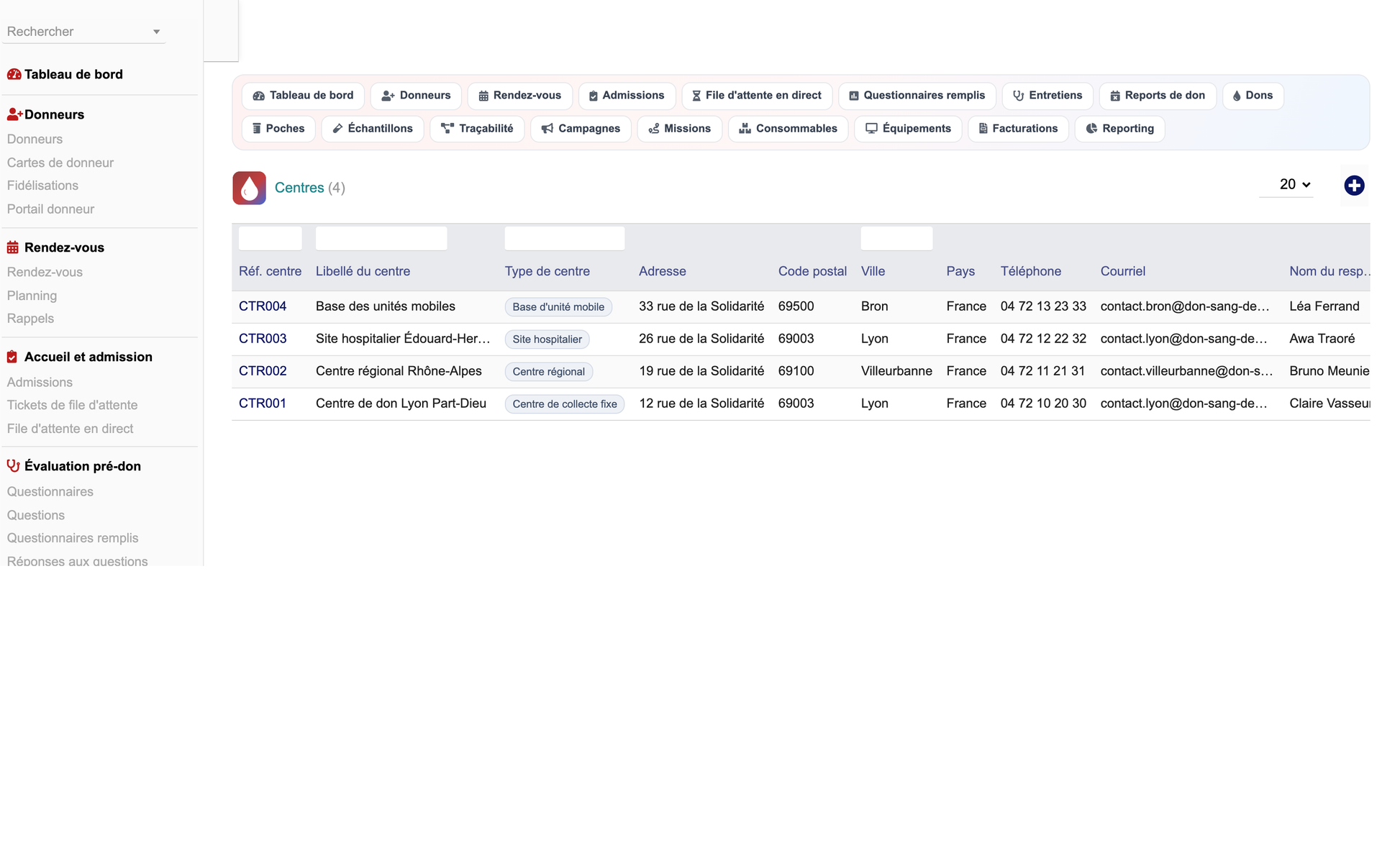
Task: Open Tableau de bord shortcut in top bar
Action: 303,96
